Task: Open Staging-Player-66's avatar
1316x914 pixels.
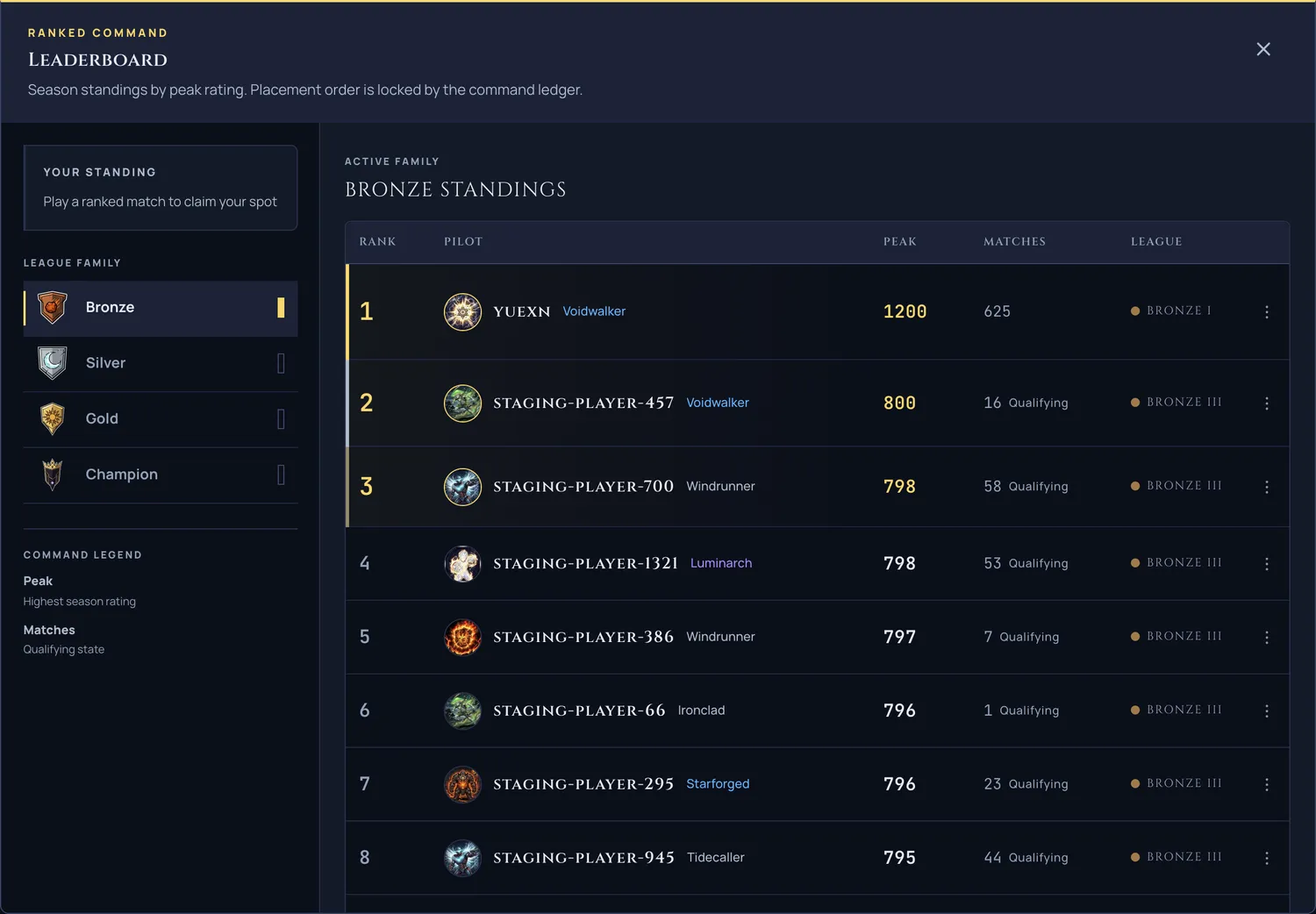Action: click(462, 711)
